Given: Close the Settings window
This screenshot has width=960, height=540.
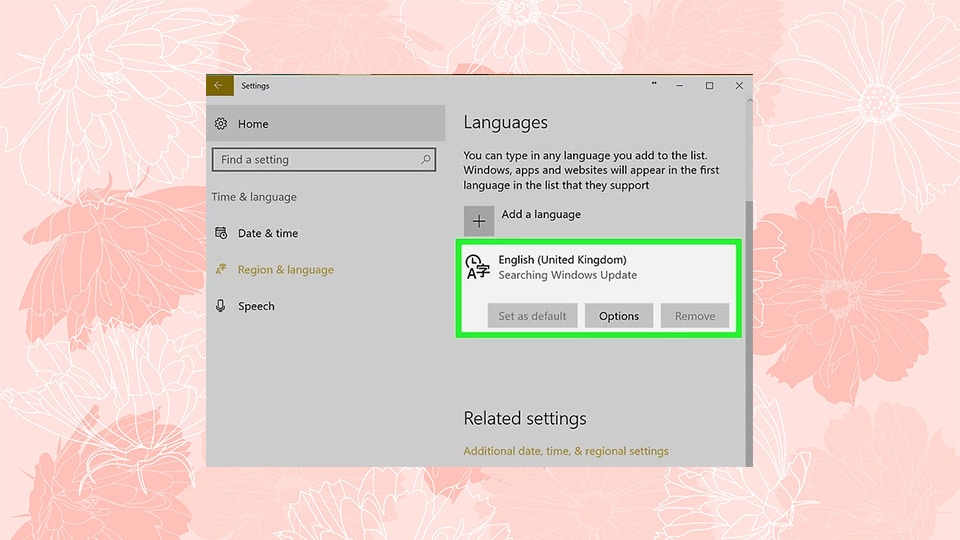Looking at the screenshot, I should (x=739, y=86).
